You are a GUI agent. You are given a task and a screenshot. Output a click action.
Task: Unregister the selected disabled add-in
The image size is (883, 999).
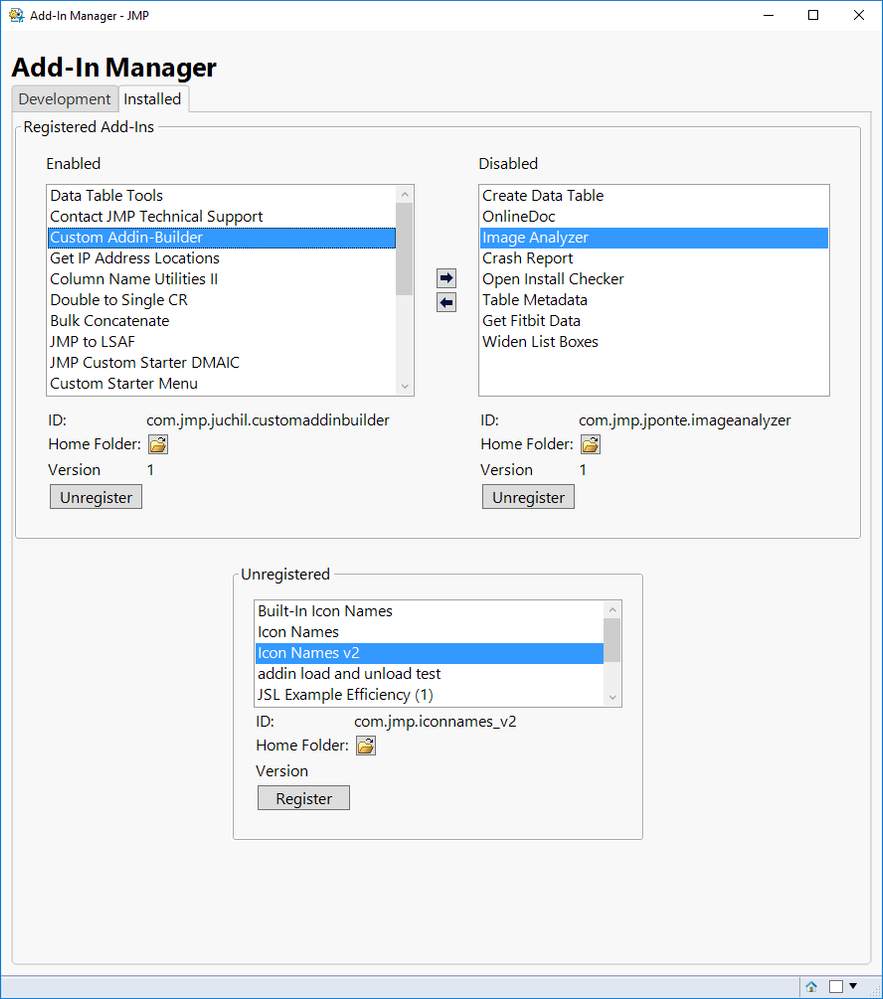pyautogui.click(x=528, y=497)
